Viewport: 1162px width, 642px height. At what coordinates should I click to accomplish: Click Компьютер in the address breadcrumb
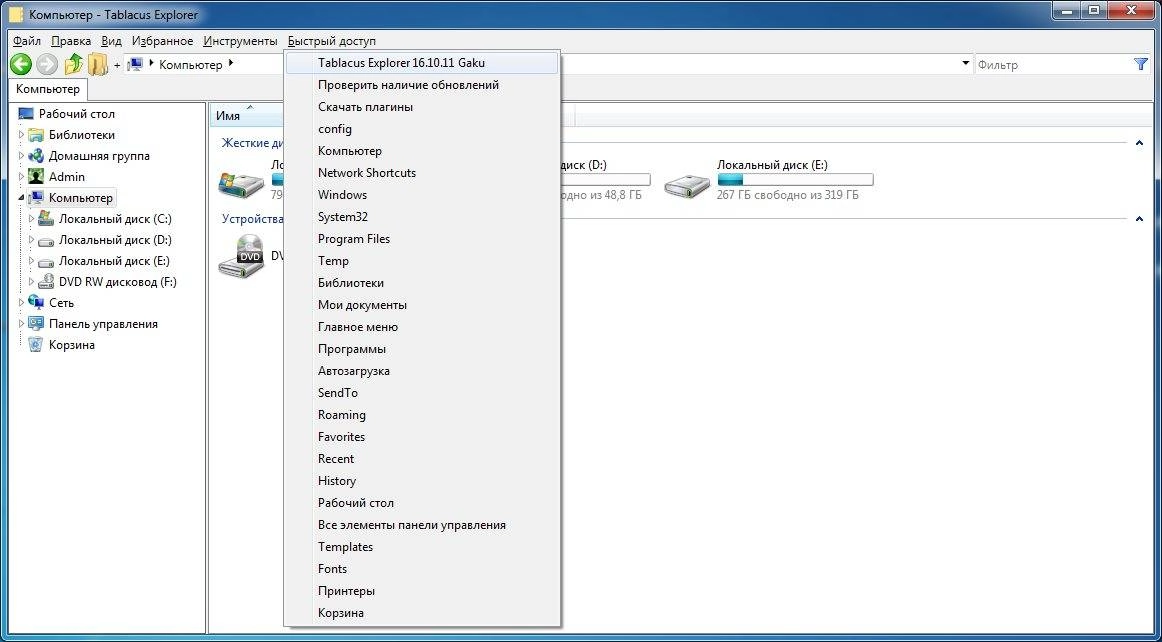pyautogui.click(x=190, y=64)
